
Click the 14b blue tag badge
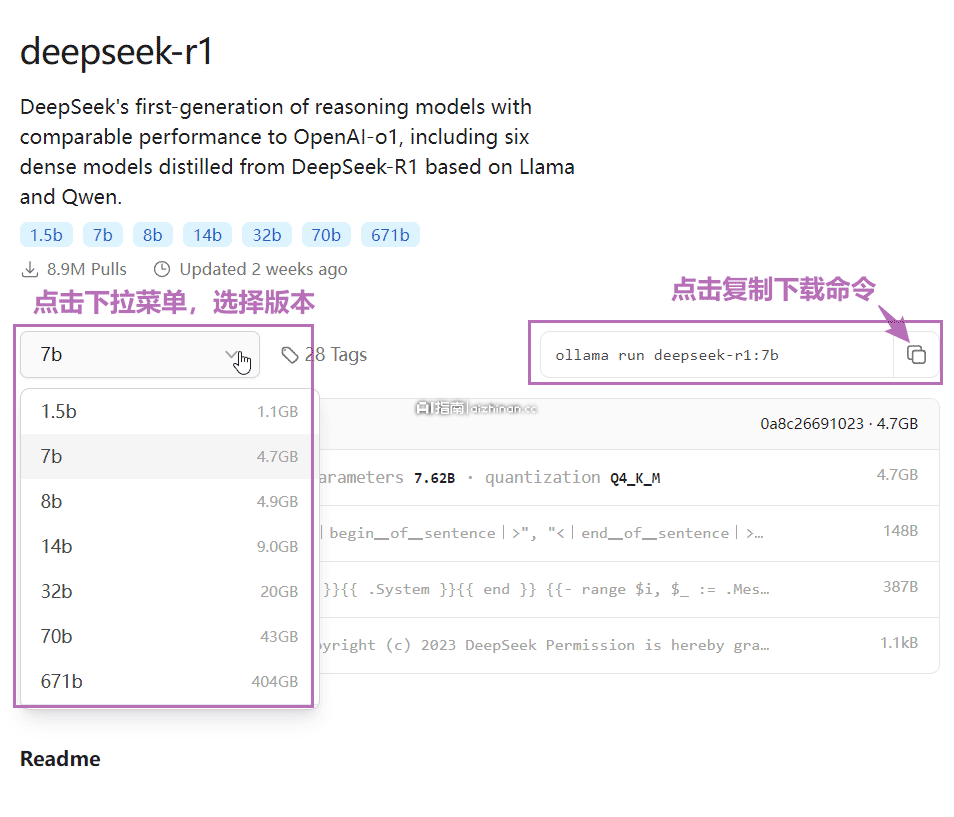pyautogui.click(x=207, y=235)
